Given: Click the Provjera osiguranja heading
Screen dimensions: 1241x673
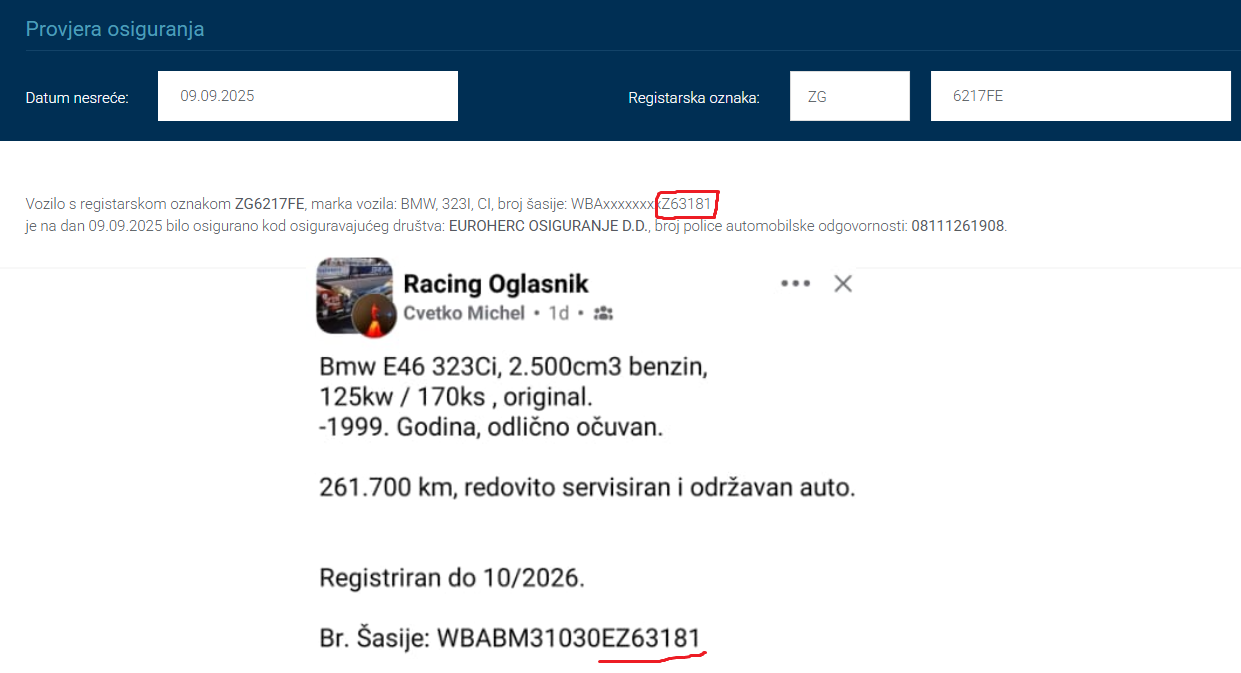Looking at the screenshot, I should pos(115,29).
